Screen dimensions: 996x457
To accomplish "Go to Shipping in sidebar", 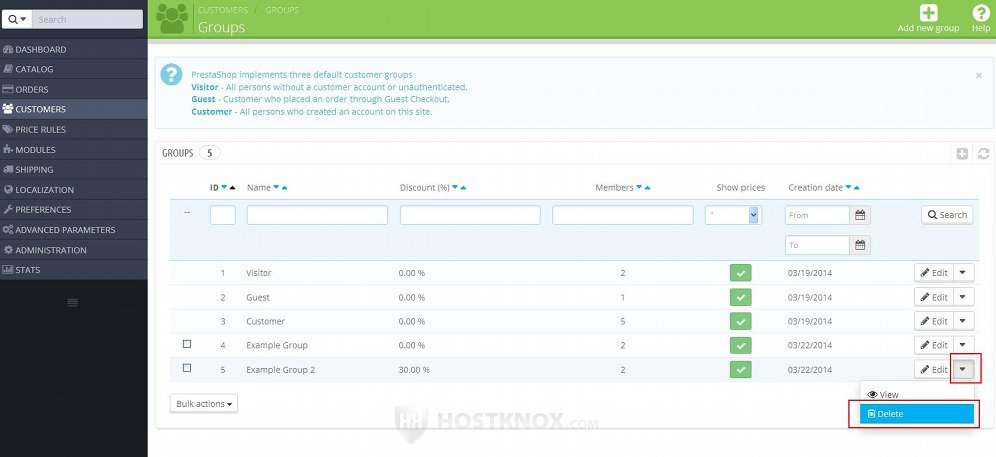I will coord(74,170).
